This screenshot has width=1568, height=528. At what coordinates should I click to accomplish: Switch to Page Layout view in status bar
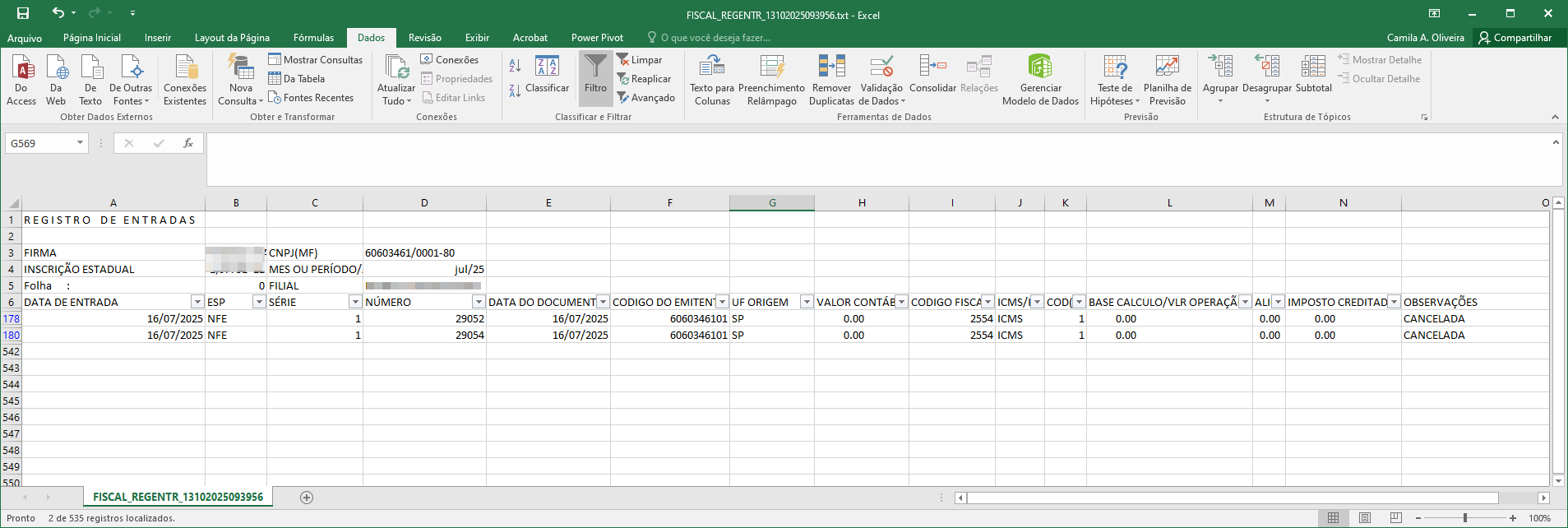coord(1365,518)
